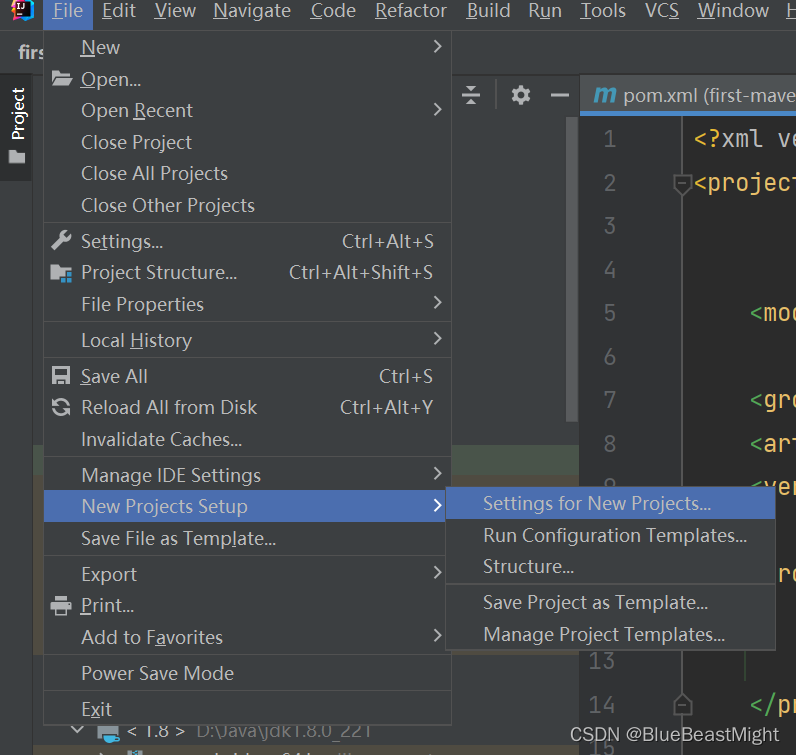Open the Build menu
Image resolution: width=796 pixels, height=755 pixels.
(x=488, y=11)
